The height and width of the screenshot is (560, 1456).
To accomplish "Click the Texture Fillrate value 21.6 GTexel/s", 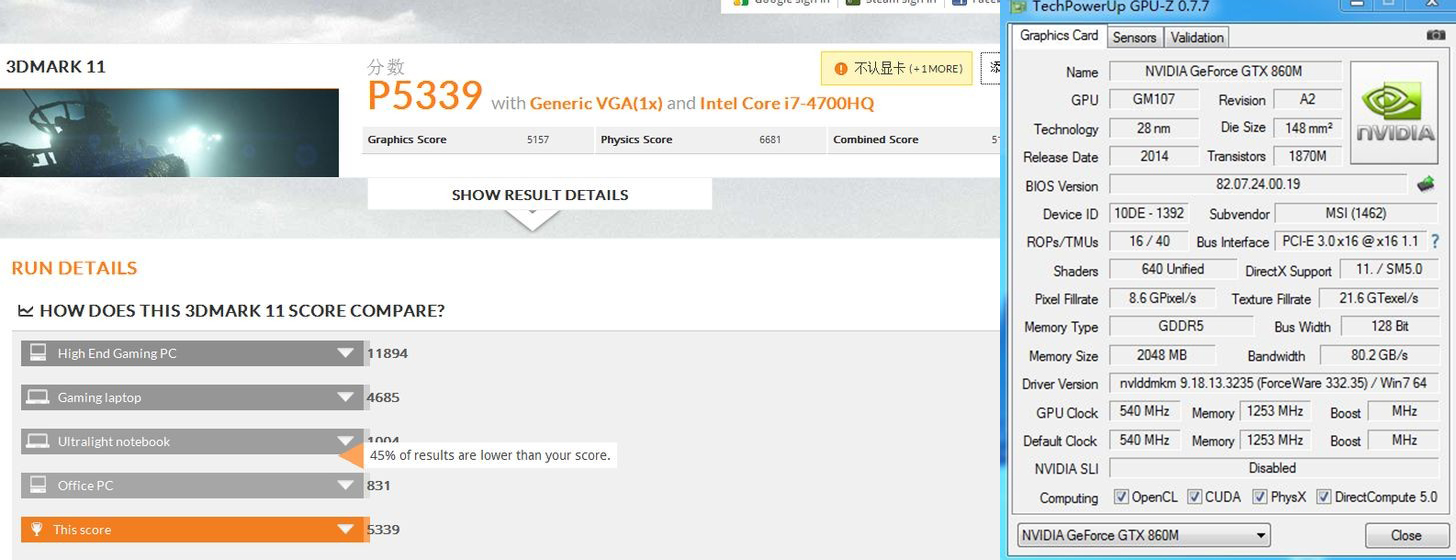I will click(1379, 298).
